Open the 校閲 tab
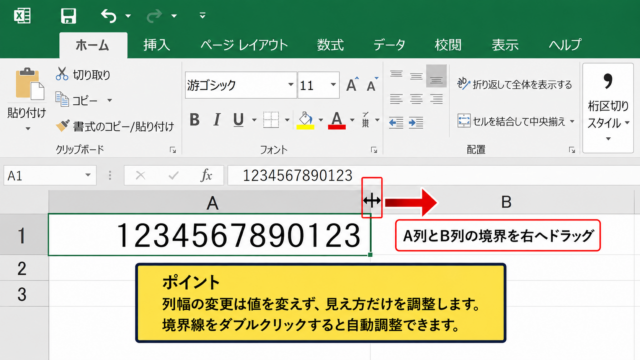Viewport: 640px width, 360px height. (448, 44)
